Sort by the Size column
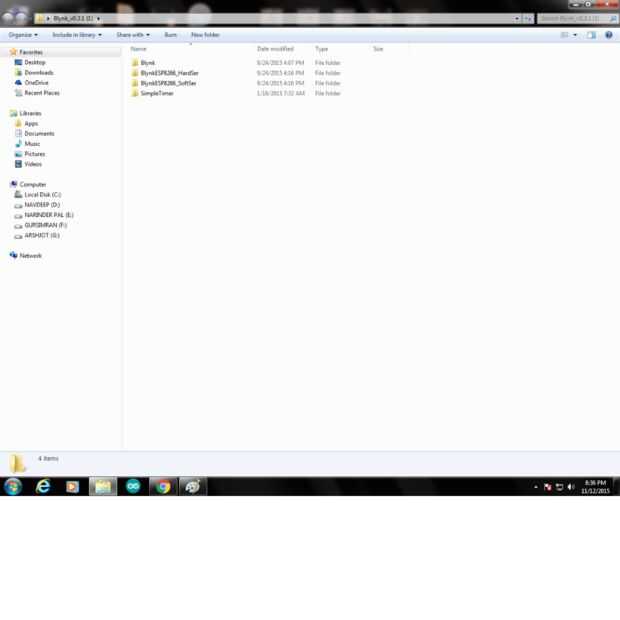 pyautogui.click(x=378, y=49)
